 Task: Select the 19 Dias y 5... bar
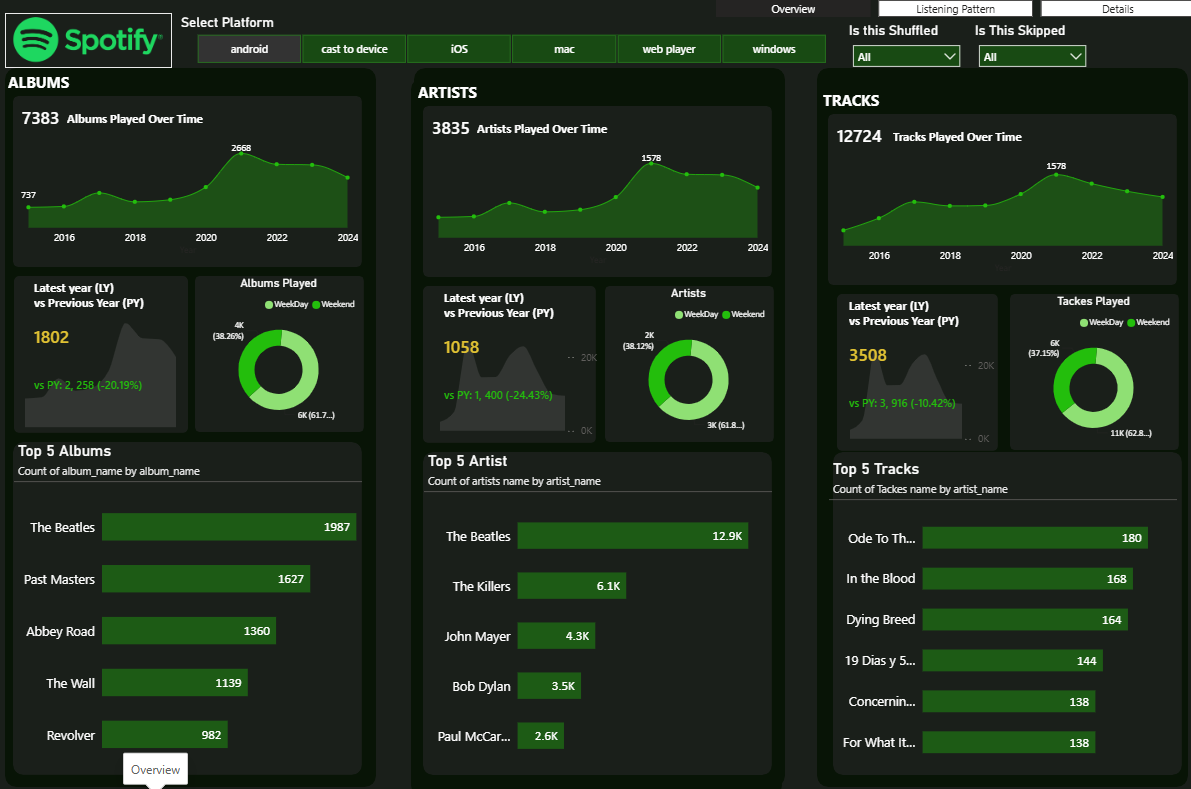tap(1013, 661)
